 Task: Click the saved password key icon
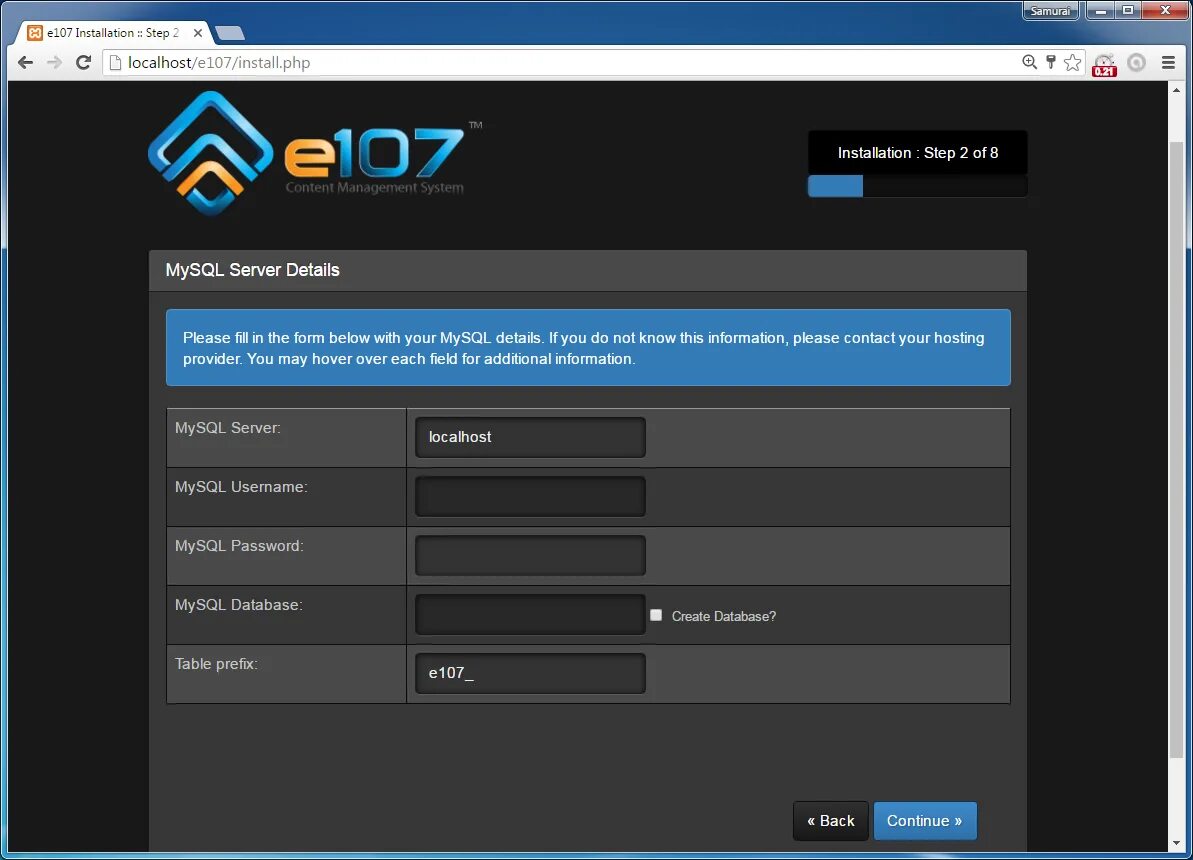coord(1051,62)
